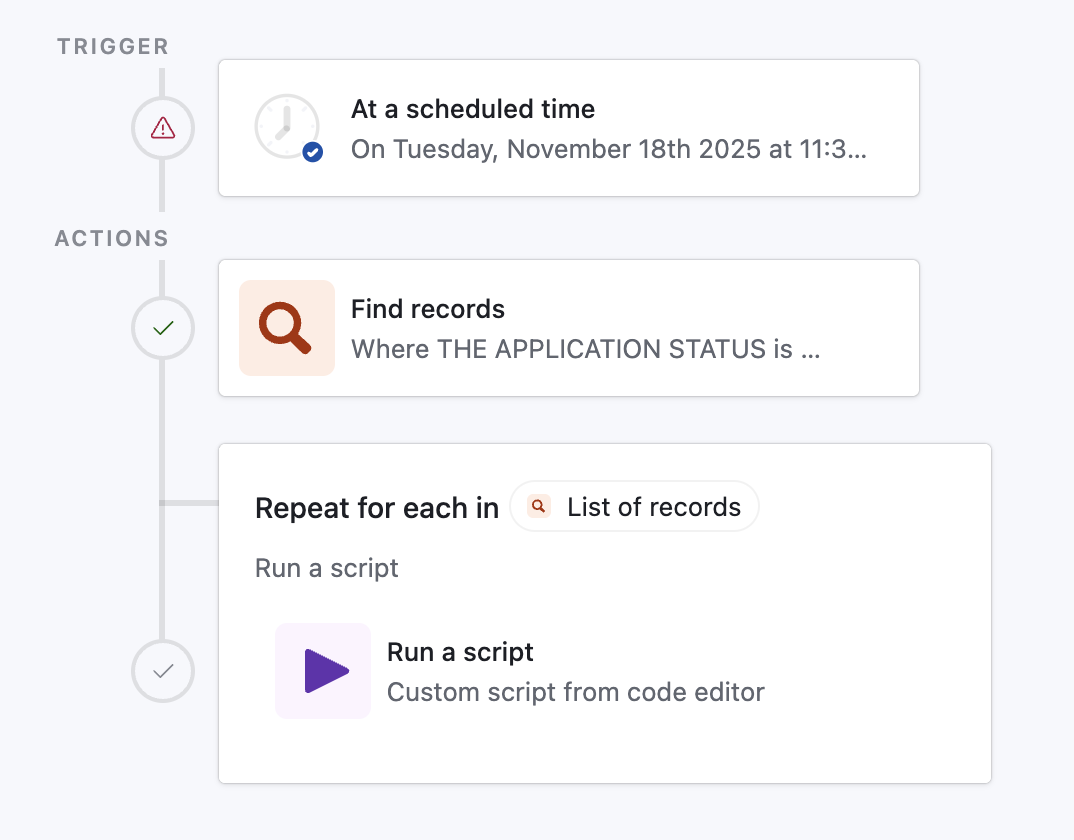This screenshot has width=1074, height=840.
Task: Click the trigger warning triangle icon
Action: (x=162, y=128)
